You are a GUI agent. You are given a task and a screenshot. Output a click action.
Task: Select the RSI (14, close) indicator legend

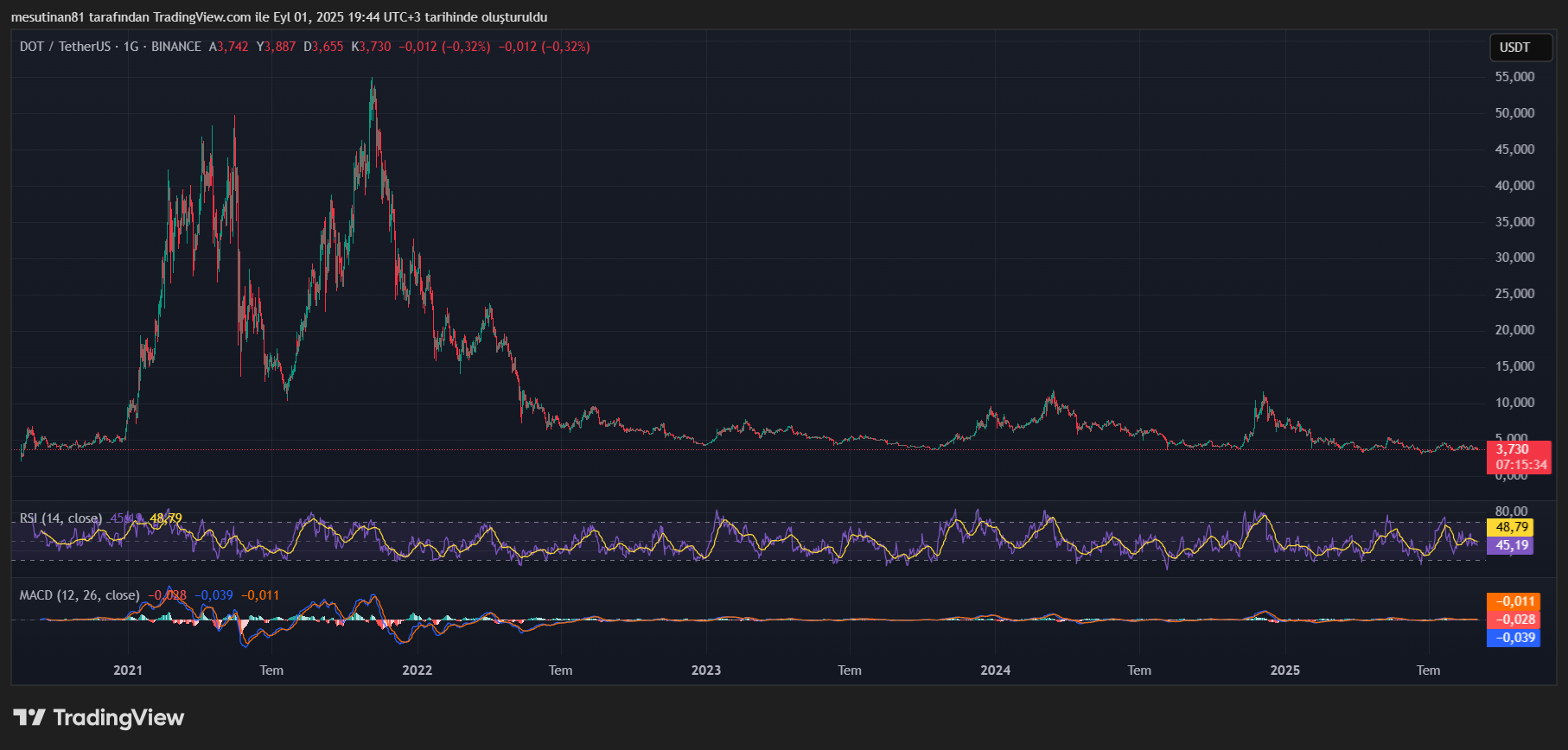coord(61,518)
